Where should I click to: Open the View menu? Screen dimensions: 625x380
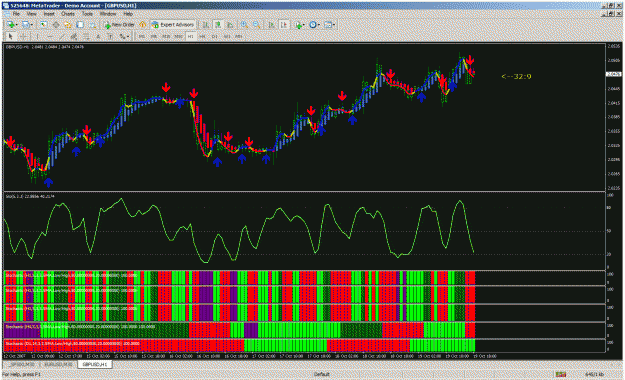(31, 14)
